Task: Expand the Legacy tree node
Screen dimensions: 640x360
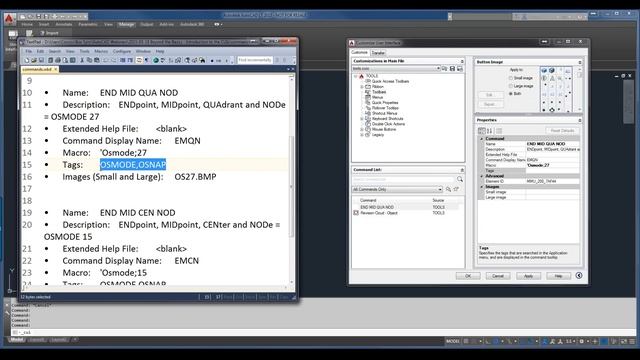Action: [x=362, y=135]
